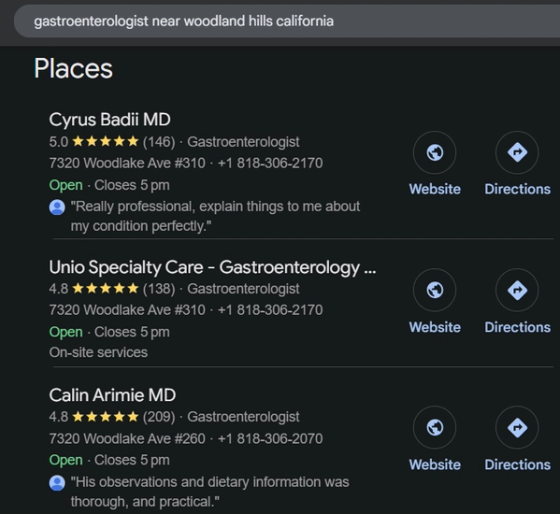The height and width of the screenshot is (514, 560).
Task: Click the 'On-site services' text
Action: (98, 353)
